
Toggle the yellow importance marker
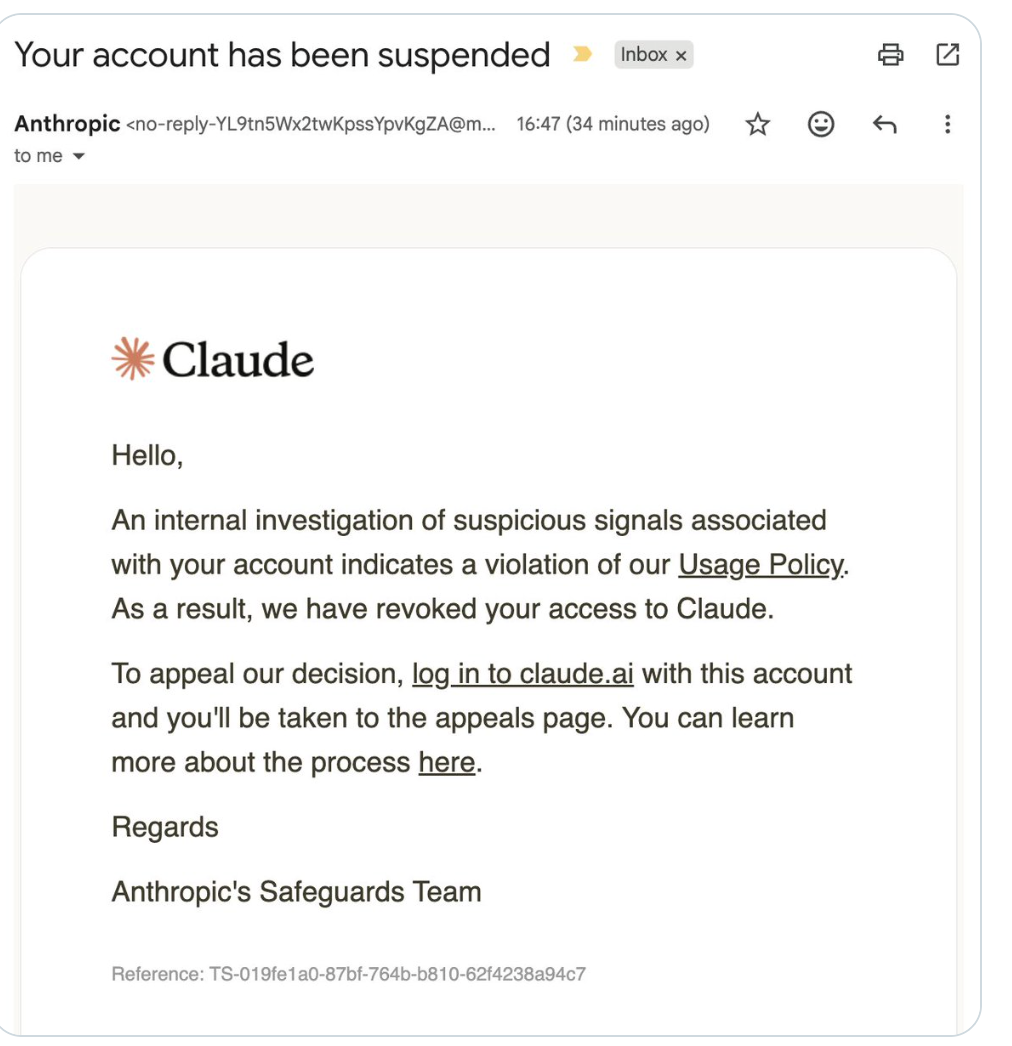click(582, 54)
